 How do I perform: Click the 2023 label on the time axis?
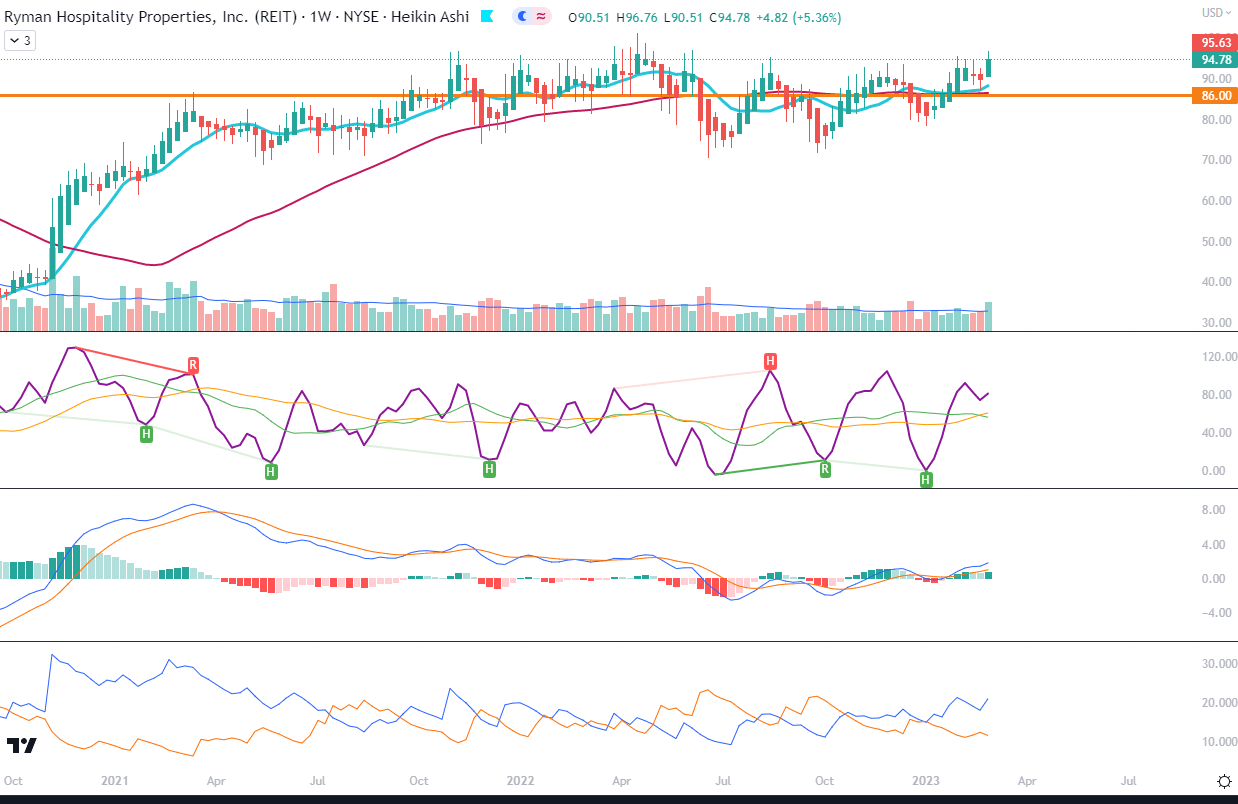click(x=926, y=780)
